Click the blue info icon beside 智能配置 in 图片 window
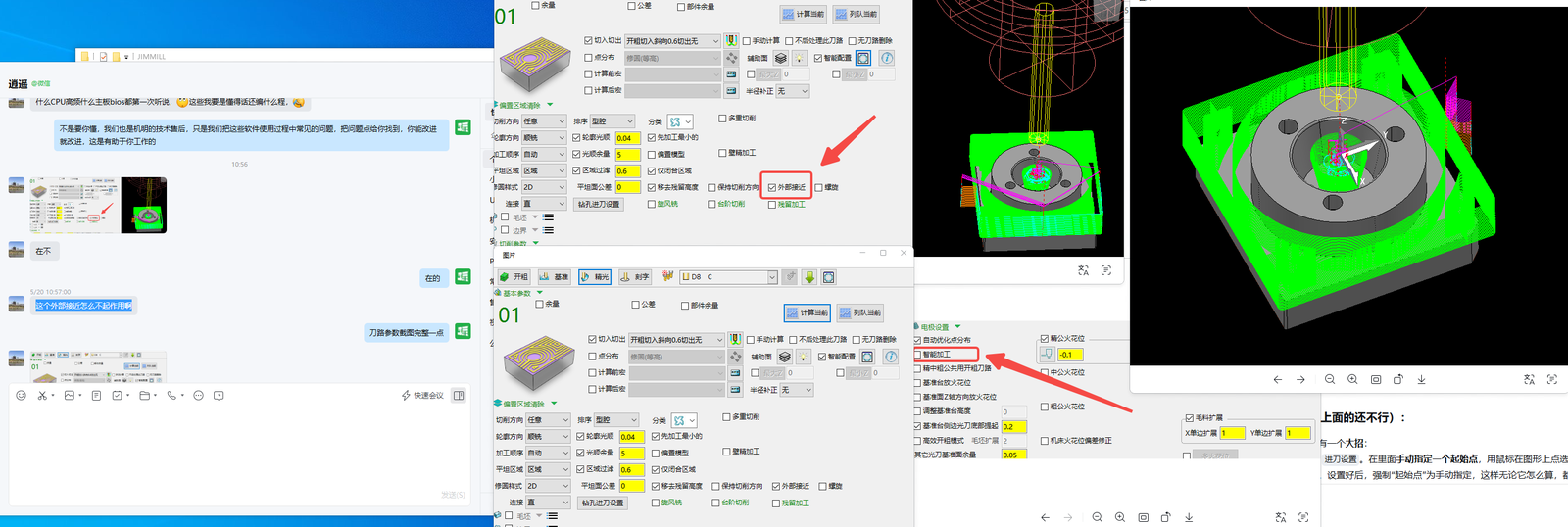The image size is (1568, 527). (890, 357)
